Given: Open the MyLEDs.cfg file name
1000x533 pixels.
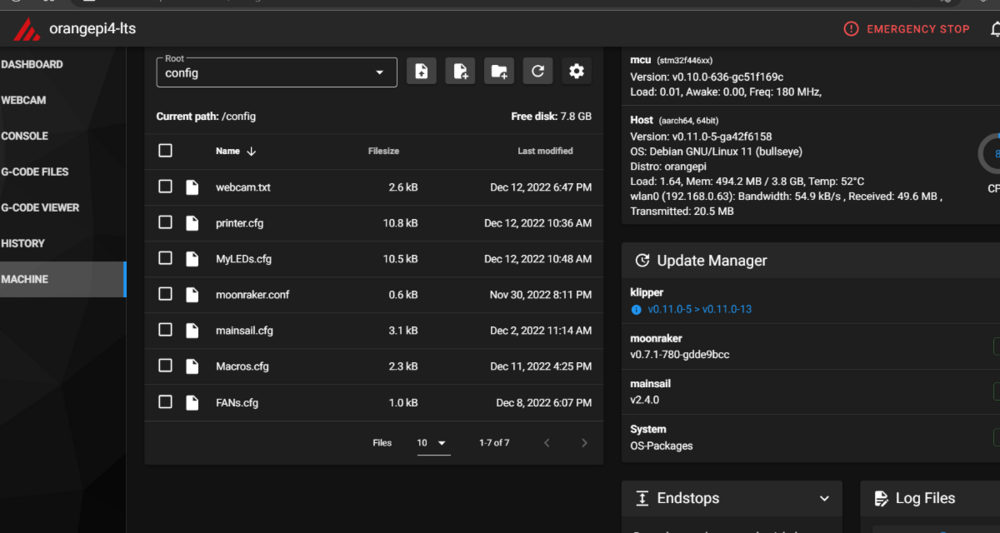Looking at the screenshot, I should click(244, 259).
